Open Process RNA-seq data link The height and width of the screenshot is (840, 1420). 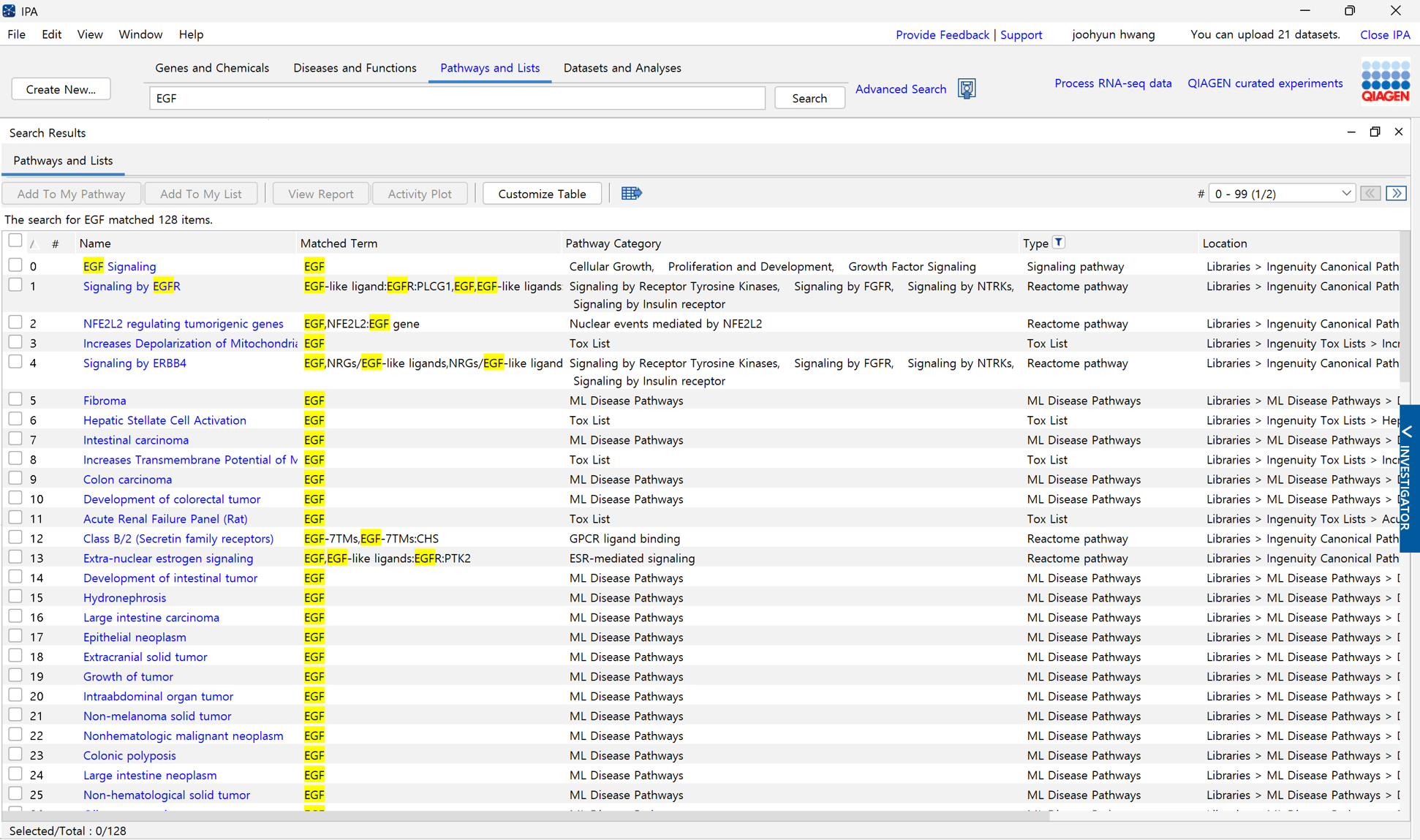[x=1113, y=83]
